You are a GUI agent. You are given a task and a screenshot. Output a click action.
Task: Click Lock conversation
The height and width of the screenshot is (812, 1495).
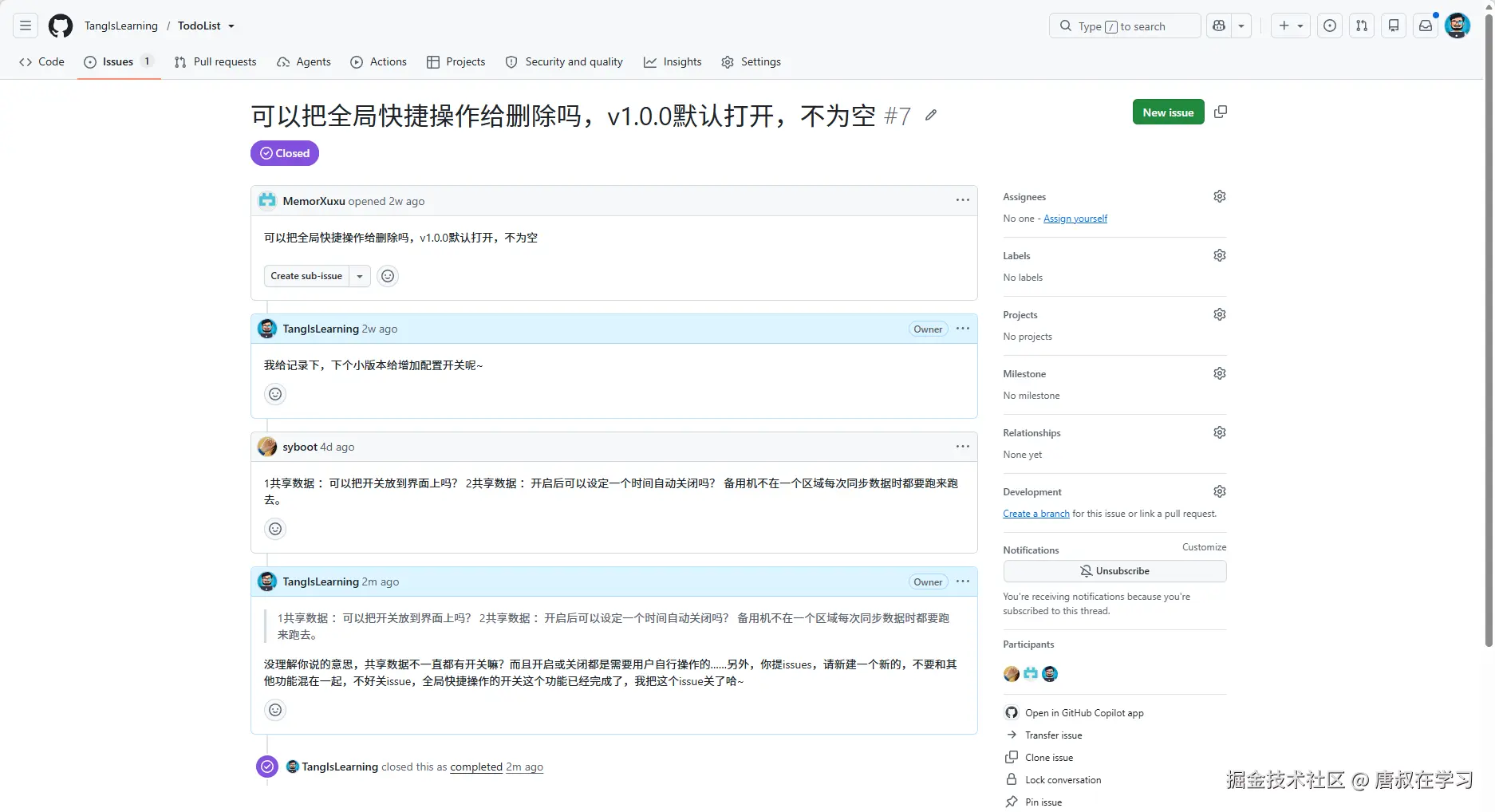(1053, 780)
